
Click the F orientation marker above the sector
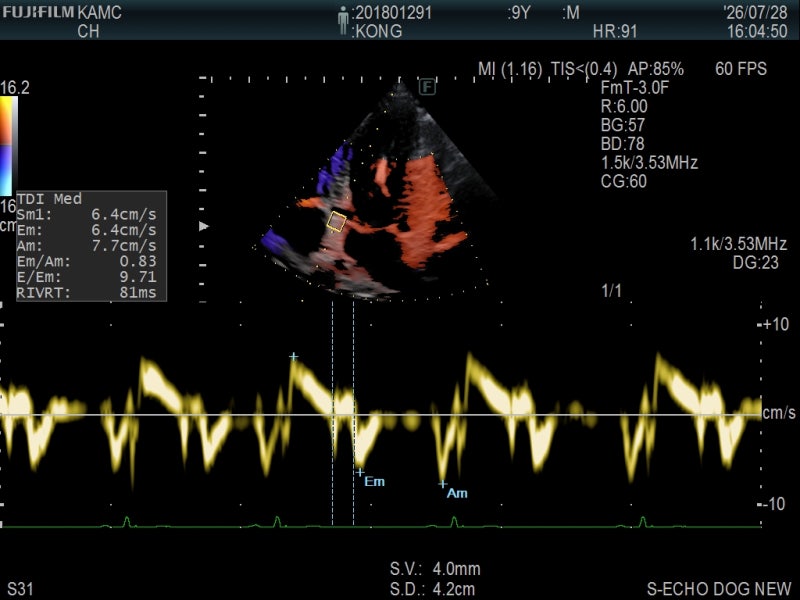click(427, 87)
